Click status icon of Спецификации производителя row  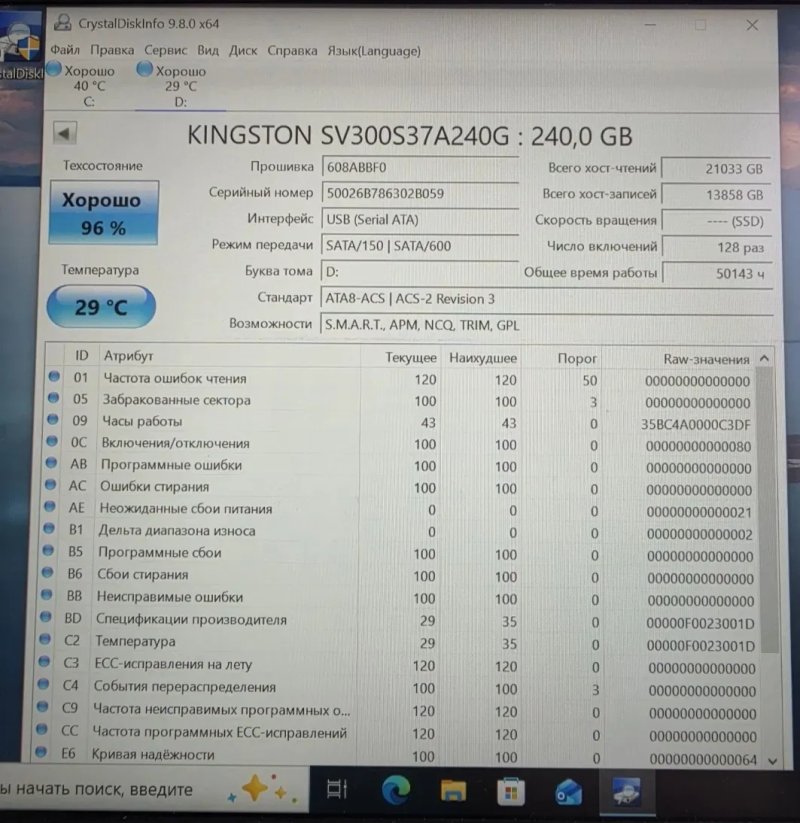46,617
